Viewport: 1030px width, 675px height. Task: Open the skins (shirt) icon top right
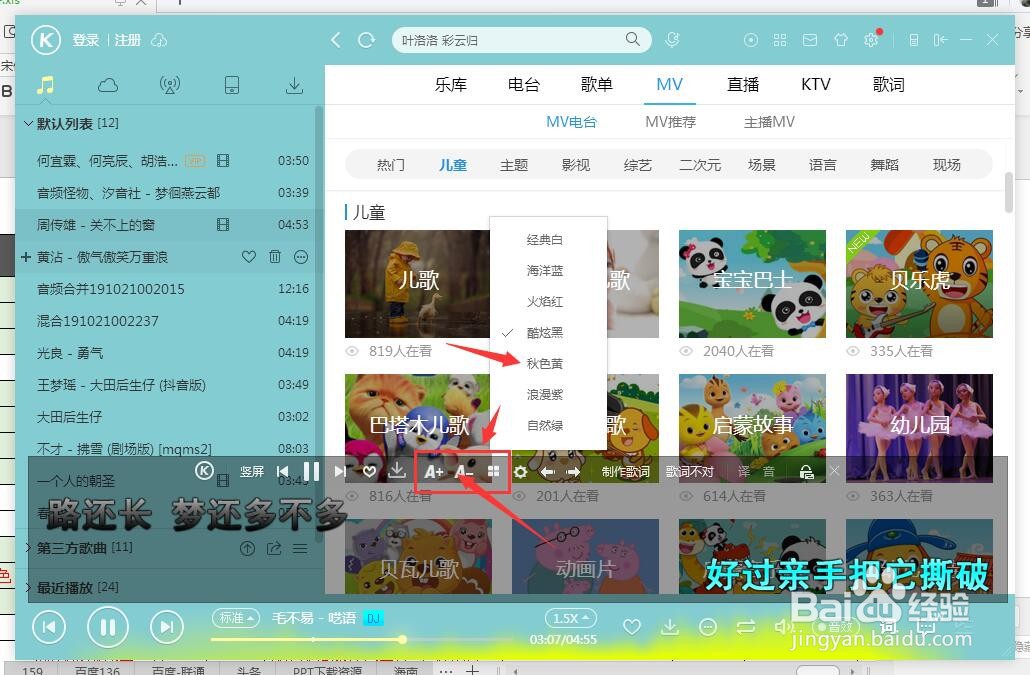(841, 40)
